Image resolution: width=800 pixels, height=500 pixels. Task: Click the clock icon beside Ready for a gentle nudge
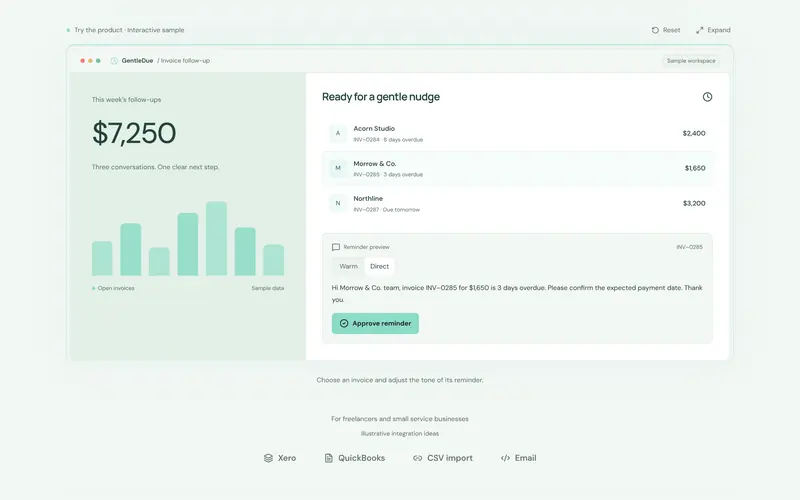click(707, 97)
